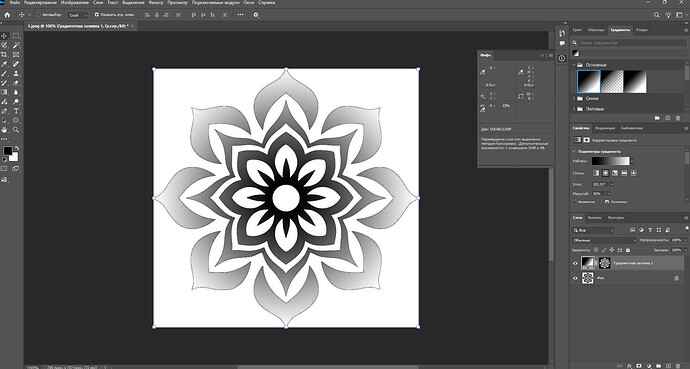Viewport: 690px width, 369px height.
Task: Select the Ellipse shape tool
Action: click(16, 121)
